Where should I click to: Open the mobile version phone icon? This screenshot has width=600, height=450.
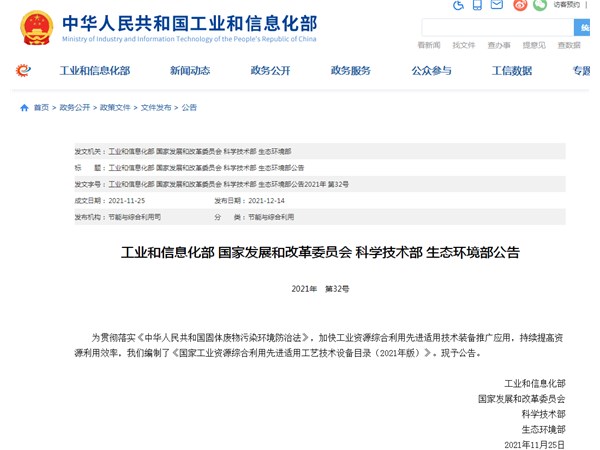[478, 6]
